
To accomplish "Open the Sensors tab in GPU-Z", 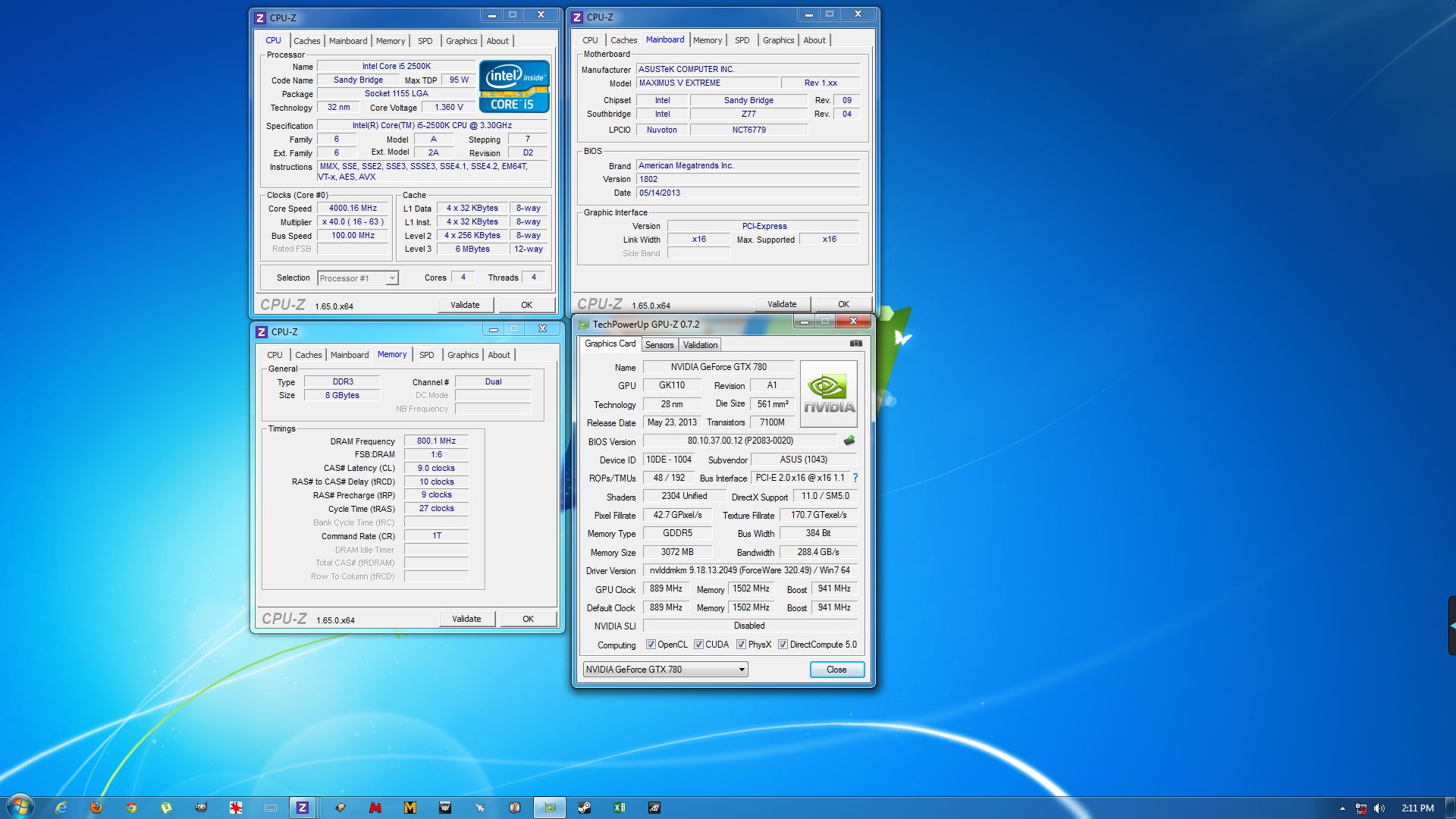I will (659, 345).
